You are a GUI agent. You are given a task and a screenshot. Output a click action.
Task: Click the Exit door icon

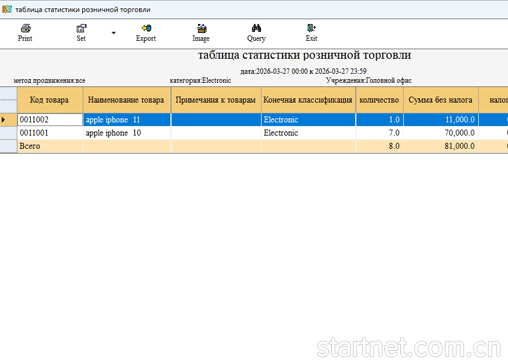[311, 28]
